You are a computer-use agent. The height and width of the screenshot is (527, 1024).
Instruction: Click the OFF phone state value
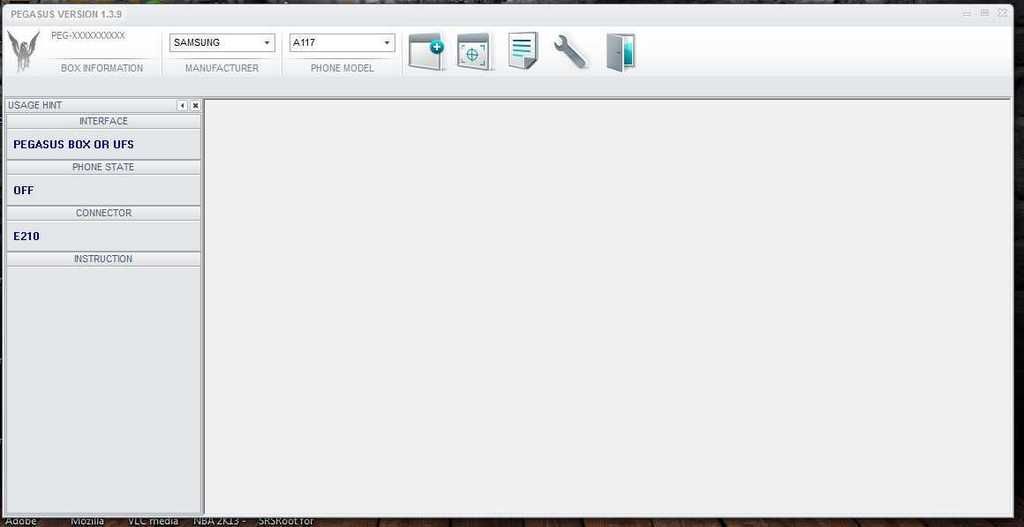(x=24, y=190)
